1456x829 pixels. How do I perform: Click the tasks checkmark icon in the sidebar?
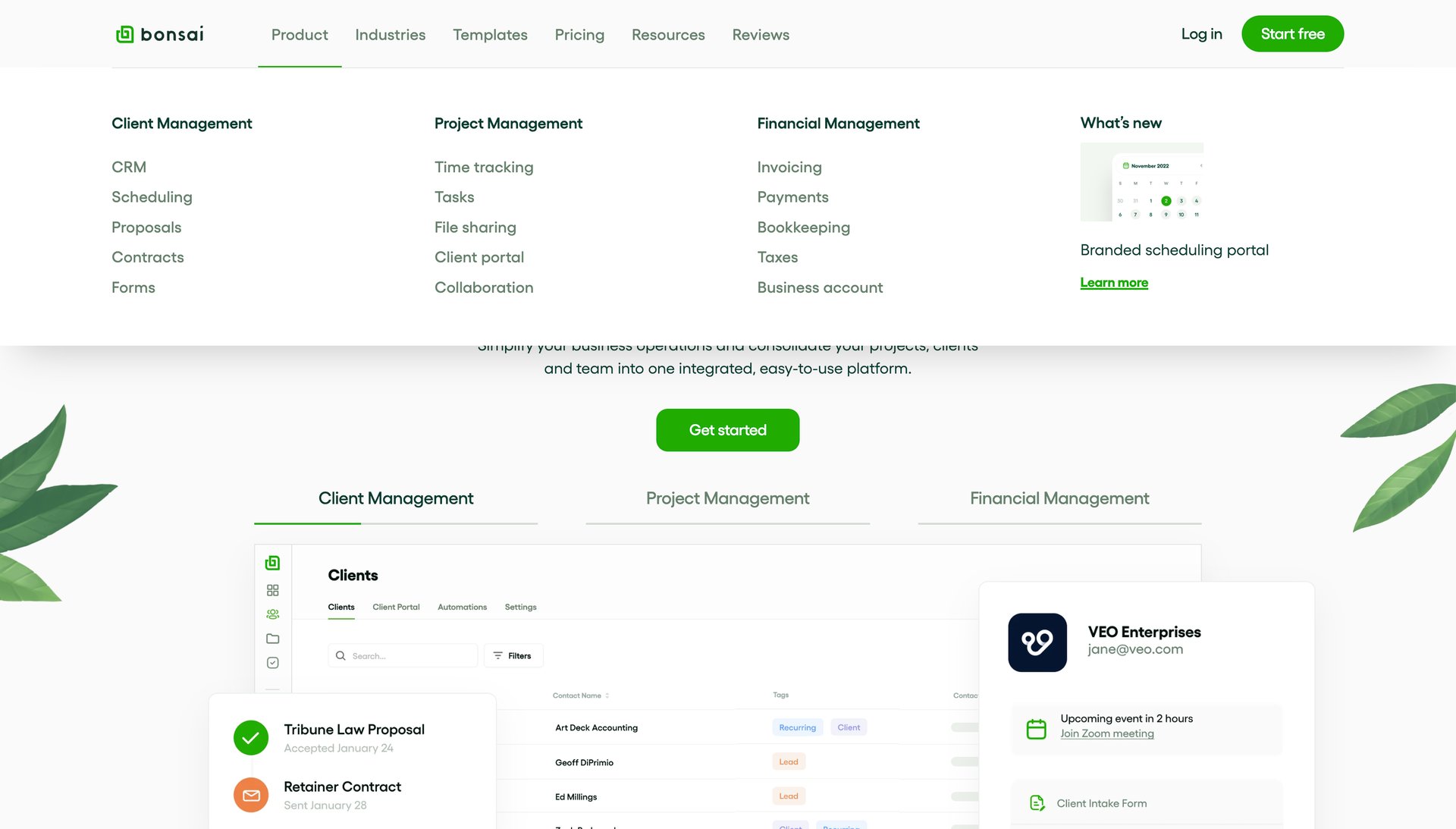(272, 662)
